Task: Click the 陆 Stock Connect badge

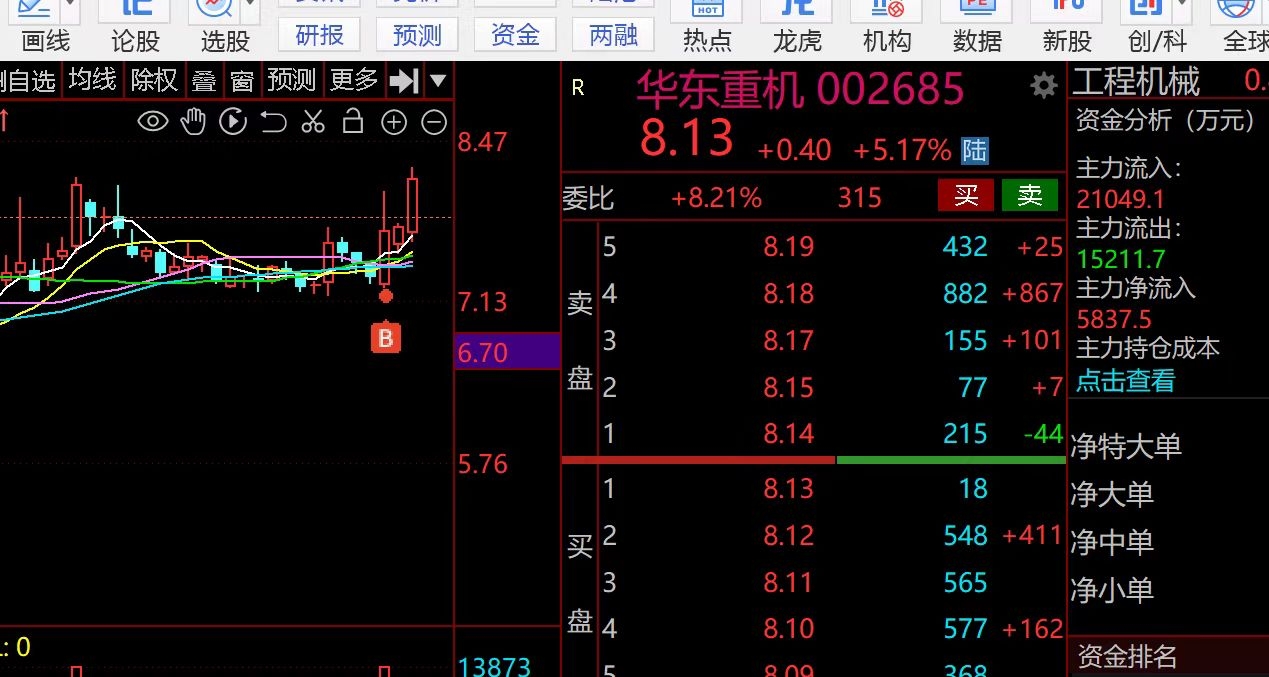Action: click(975, 151)
